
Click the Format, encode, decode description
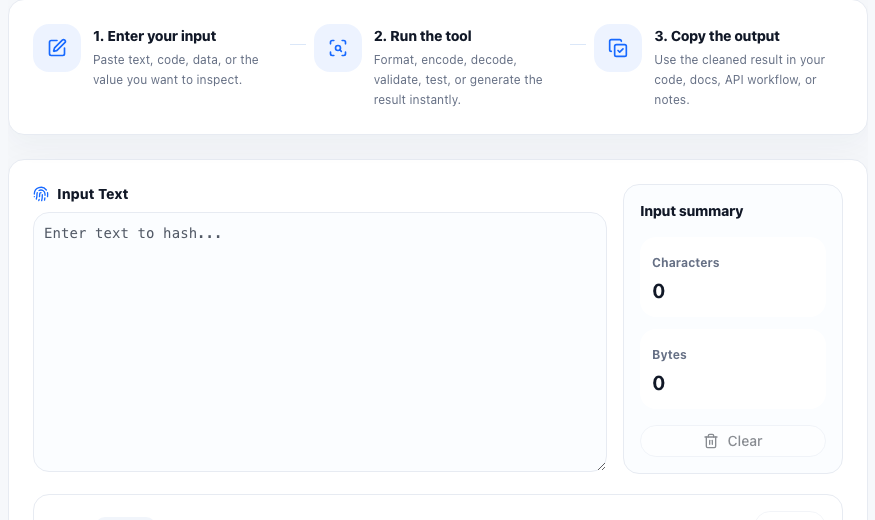pyautogui.click(x=458, y=80)
